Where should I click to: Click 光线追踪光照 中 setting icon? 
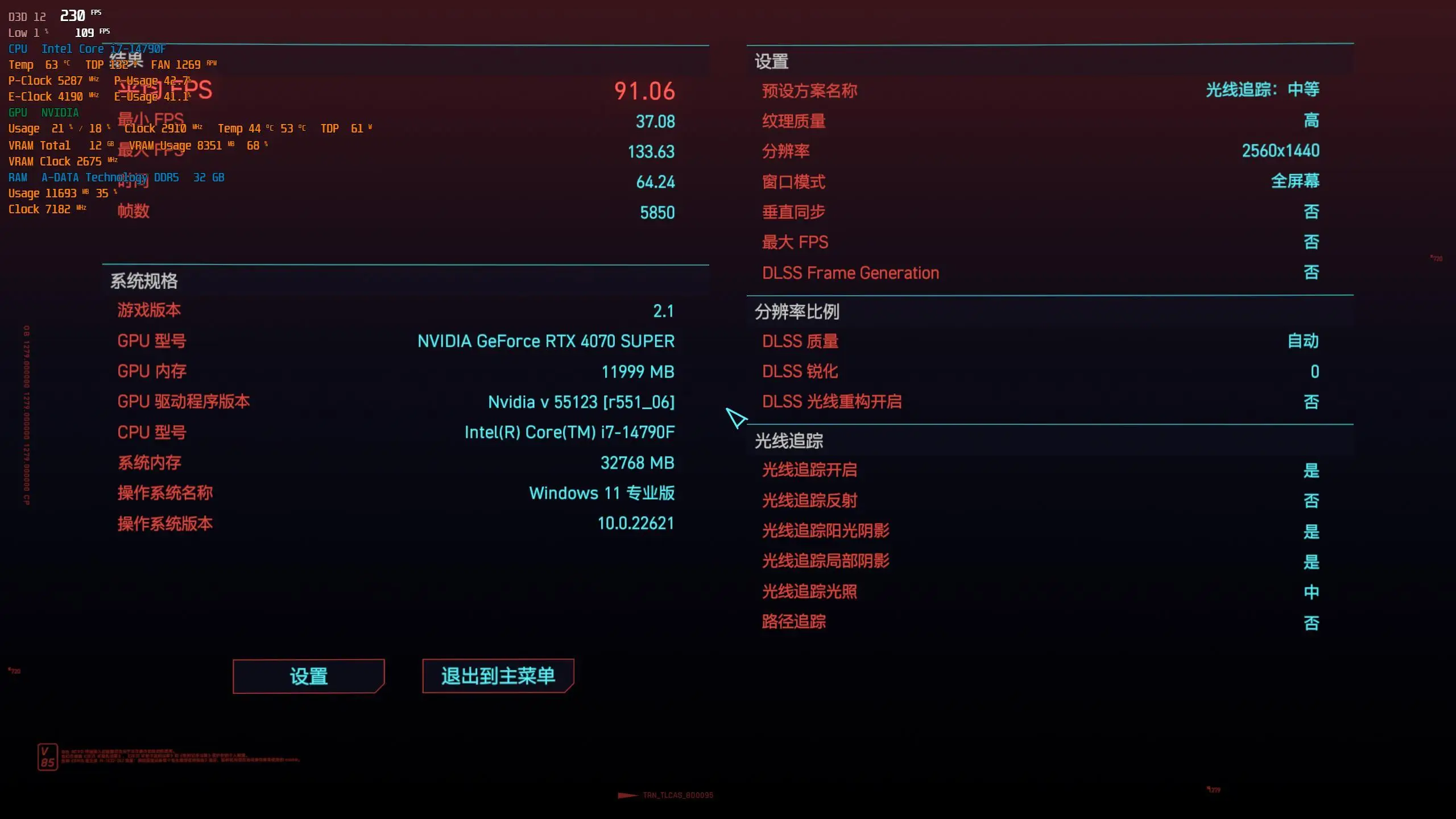(x=1311, y=591)
